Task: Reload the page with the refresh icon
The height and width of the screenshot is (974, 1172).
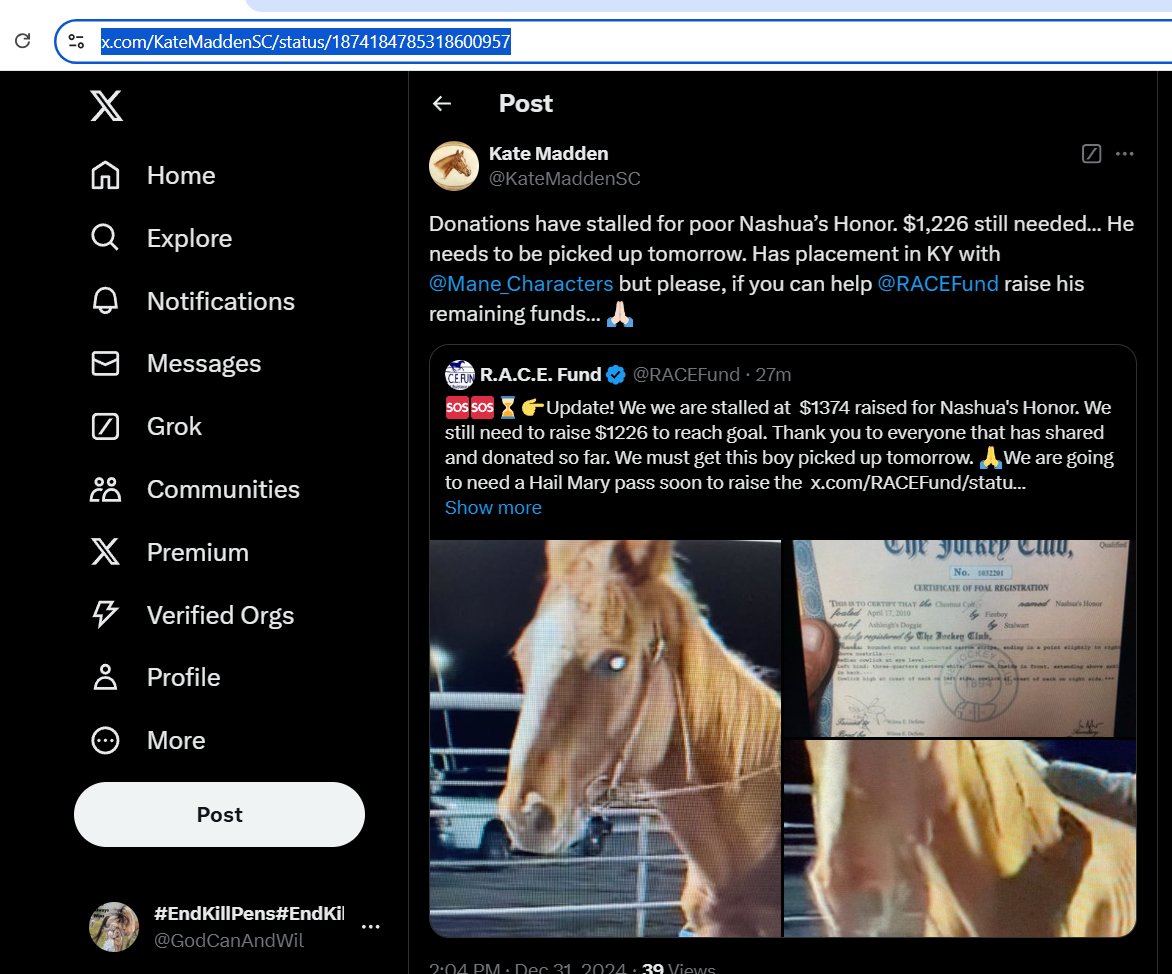Action: pyautogui.click(x=22, y=40)
